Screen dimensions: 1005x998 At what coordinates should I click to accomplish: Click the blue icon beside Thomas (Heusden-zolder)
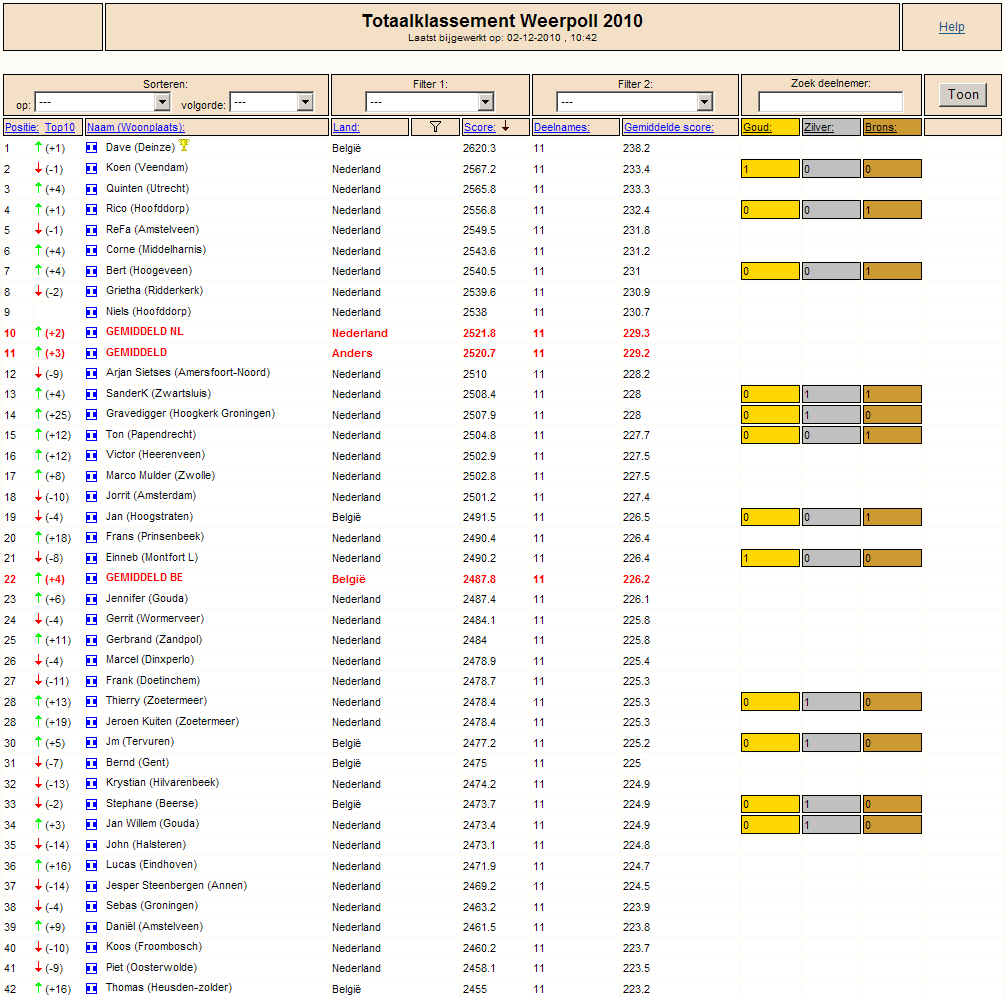pos(92,989)
